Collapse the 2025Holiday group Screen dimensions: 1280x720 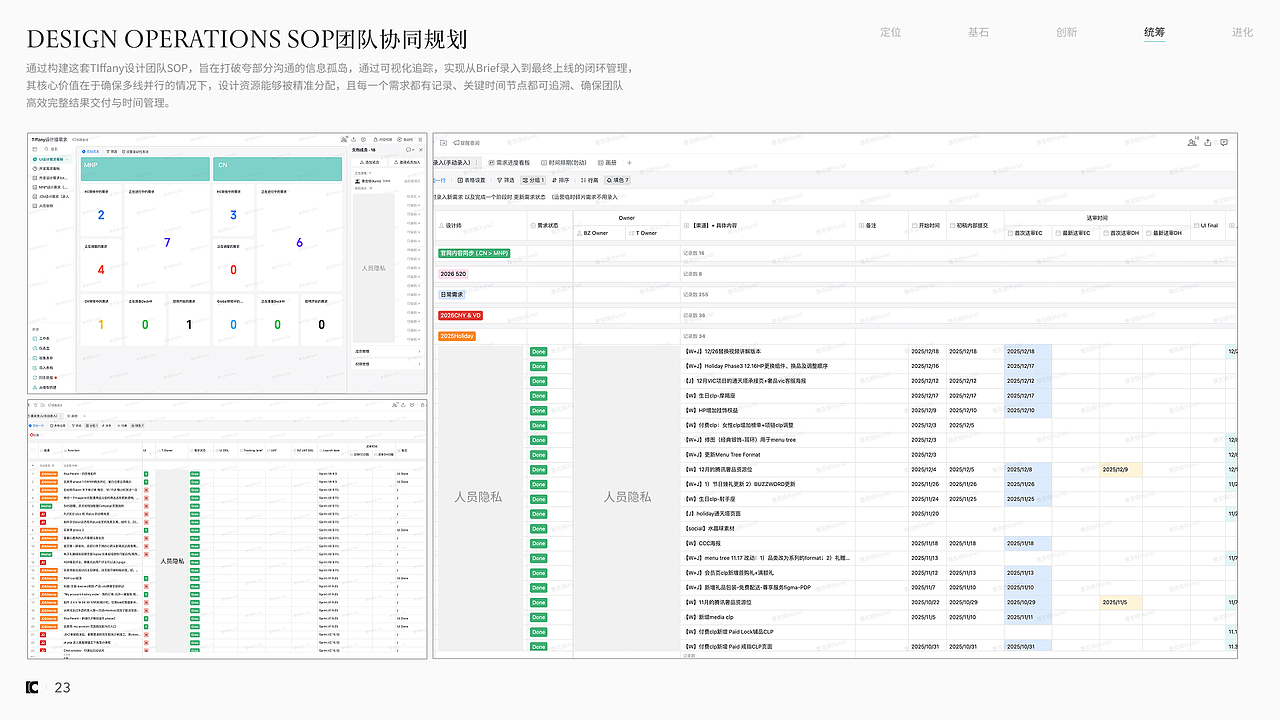[456, 336]
